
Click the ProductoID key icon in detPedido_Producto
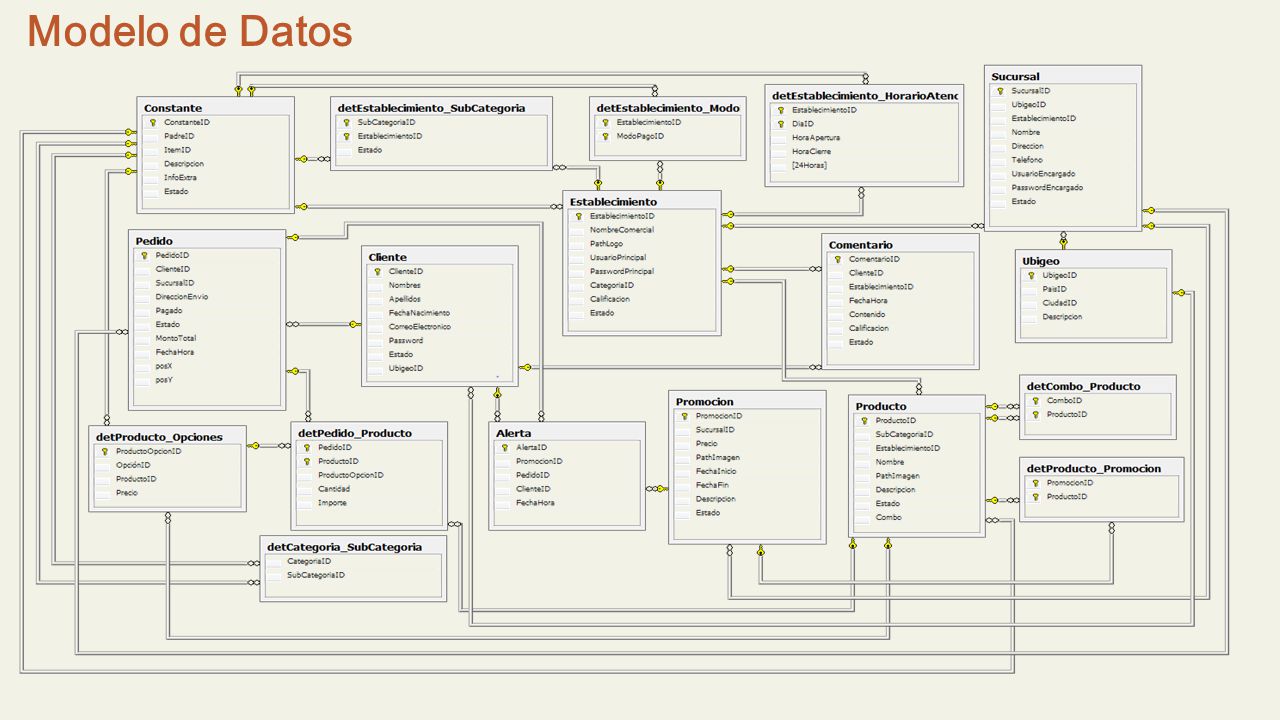(x=306, y=461)
